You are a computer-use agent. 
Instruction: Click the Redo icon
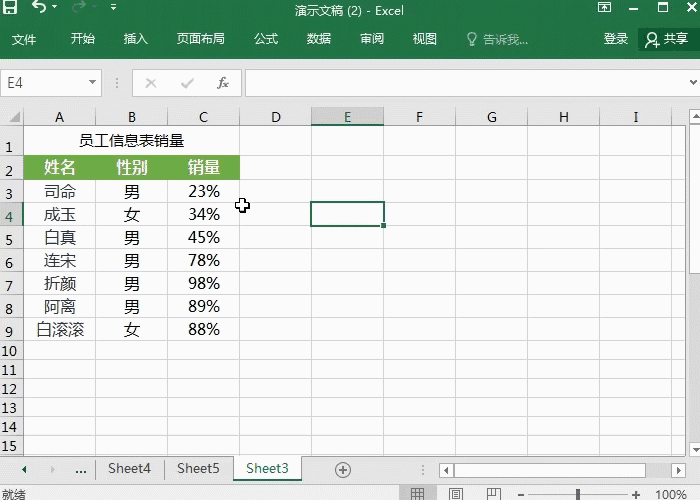coord(79,7)
